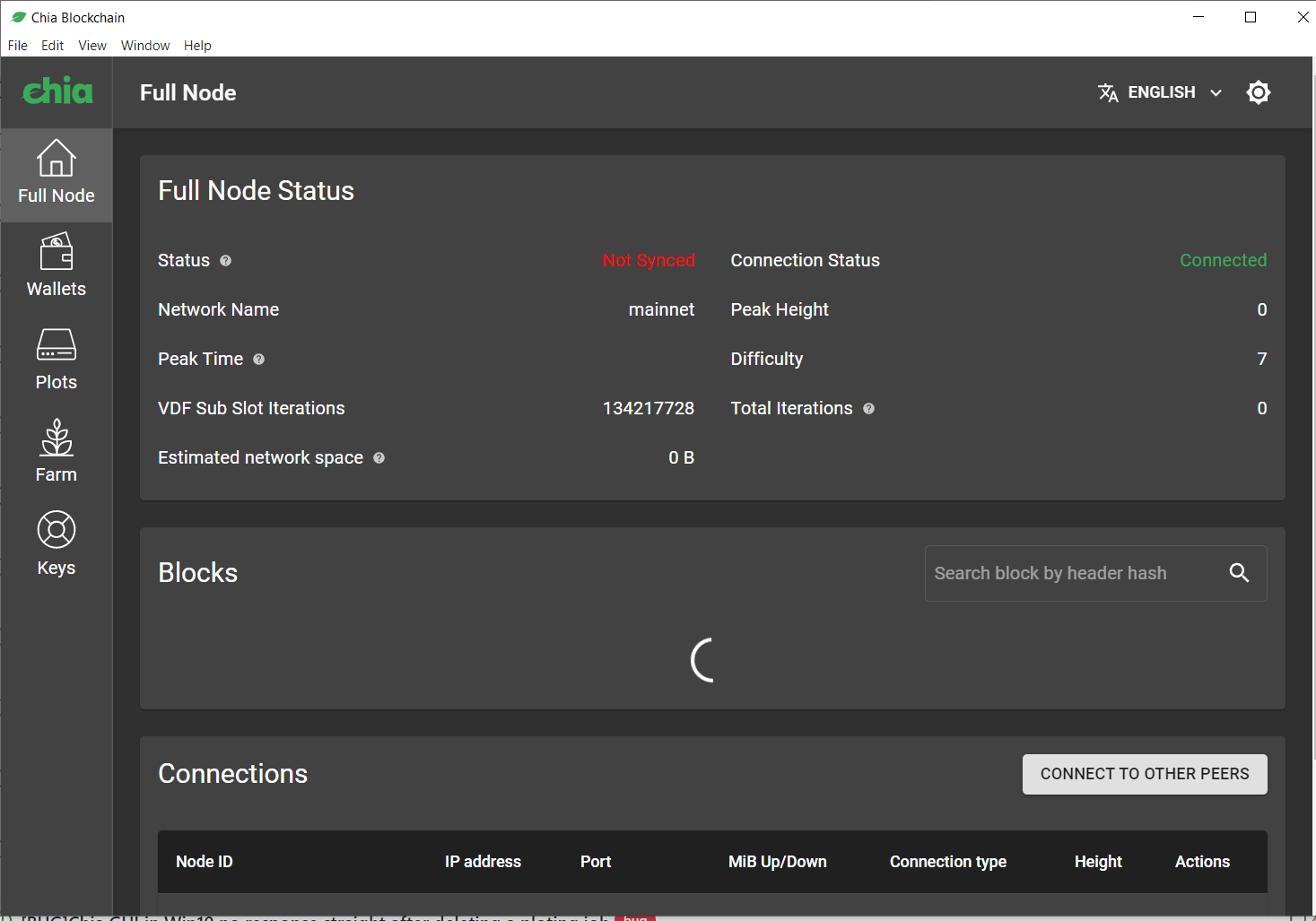The height and width of the screenshot is (921, 1316).
Task: Click the Total Iterations help icon
Action: [x=868, y=408]
